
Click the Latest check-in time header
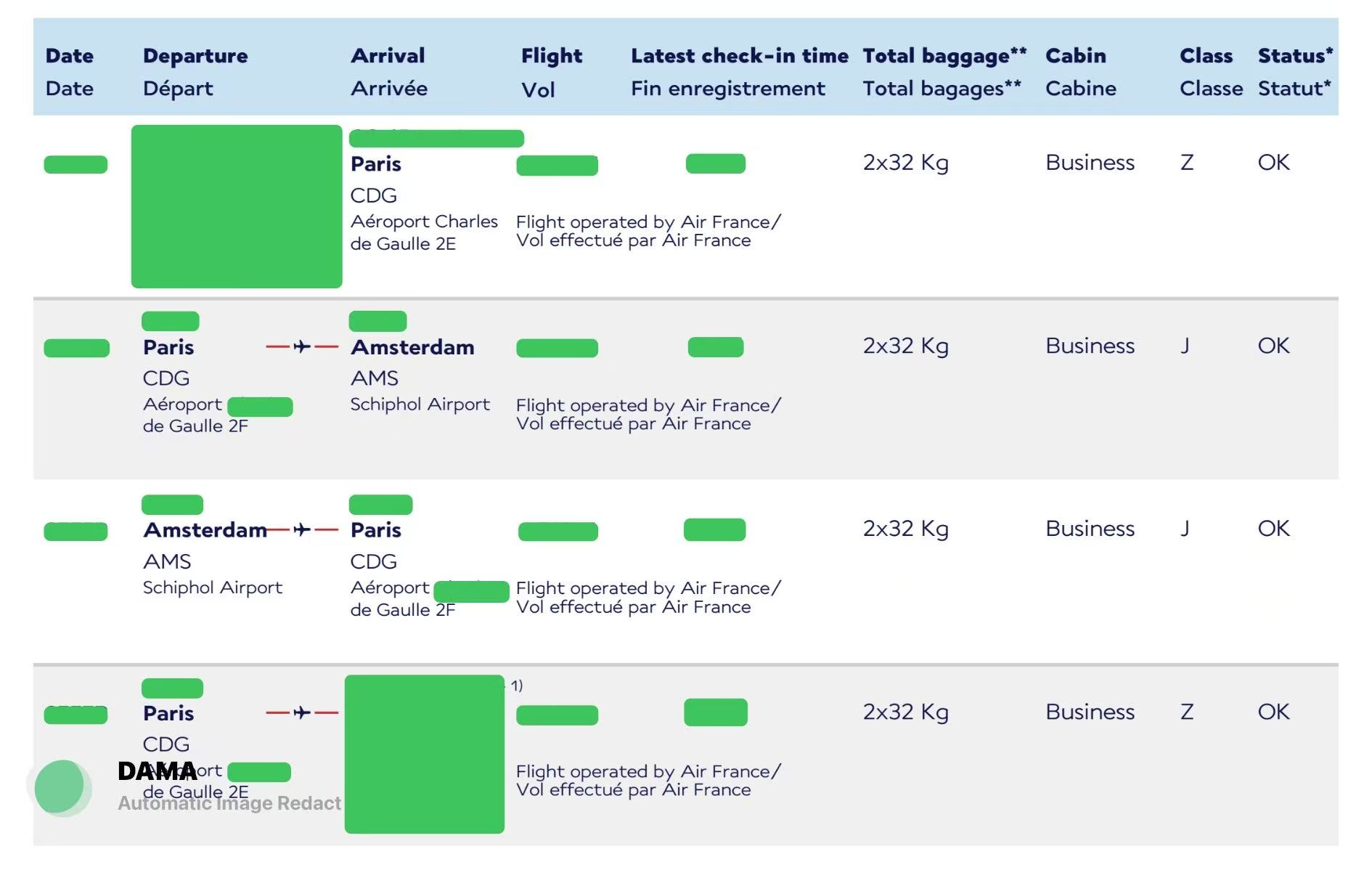tap(739, 56)
